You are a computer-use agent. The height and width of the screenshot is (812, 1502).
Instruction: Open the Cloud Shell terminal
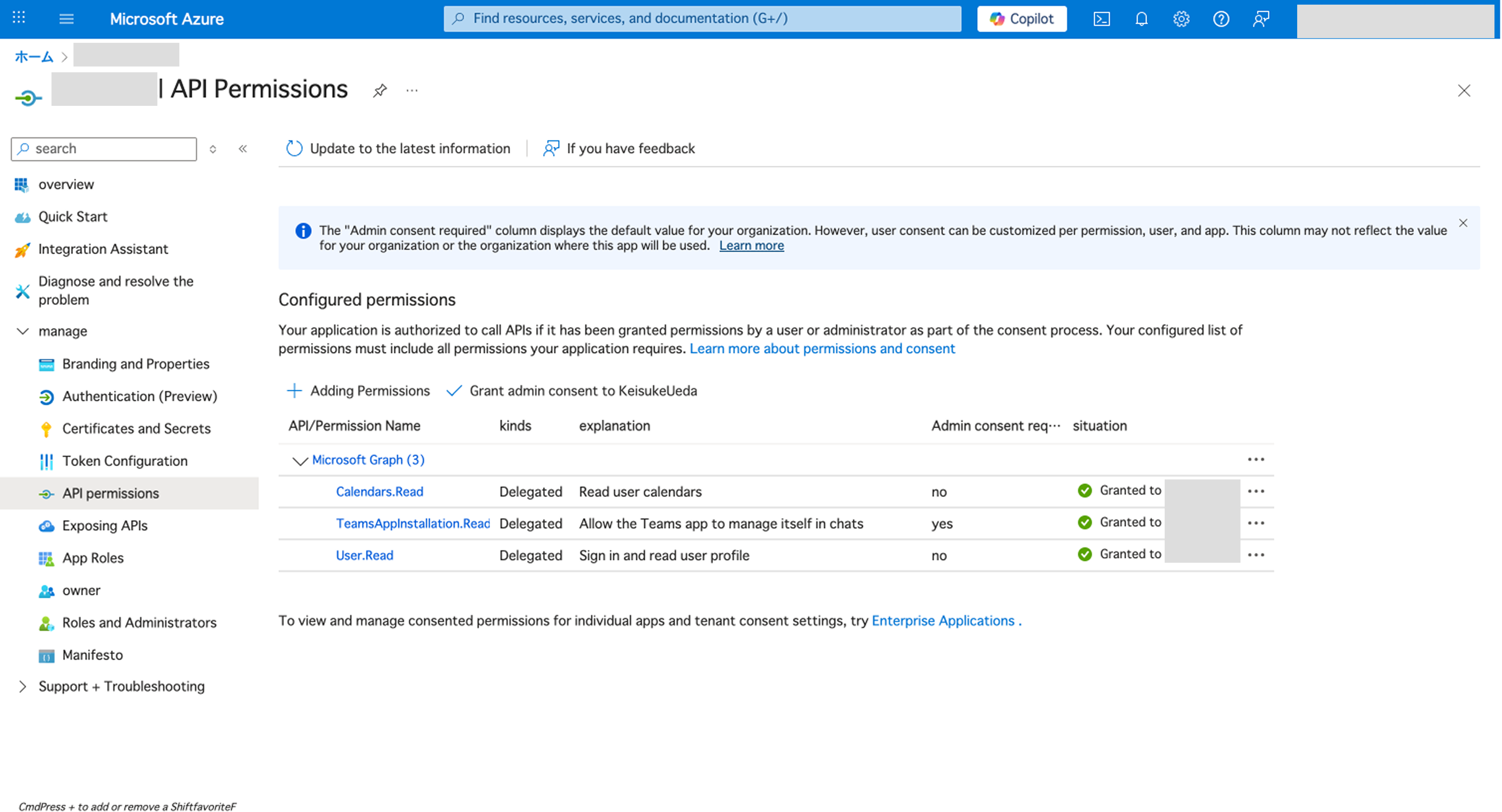coord(1102,19)
